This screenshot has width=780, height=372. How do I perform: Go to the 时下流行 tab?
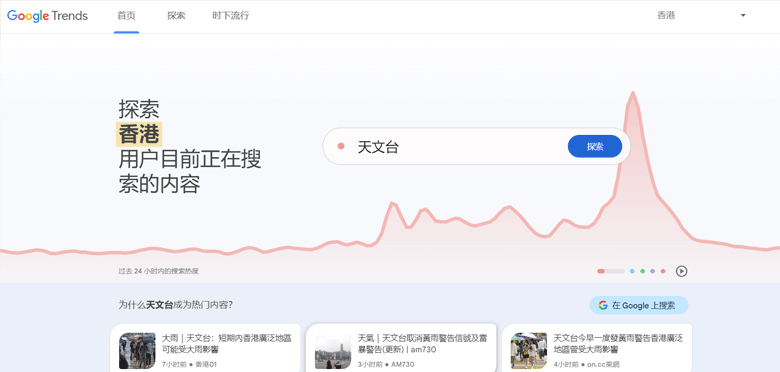click(230, 15)
